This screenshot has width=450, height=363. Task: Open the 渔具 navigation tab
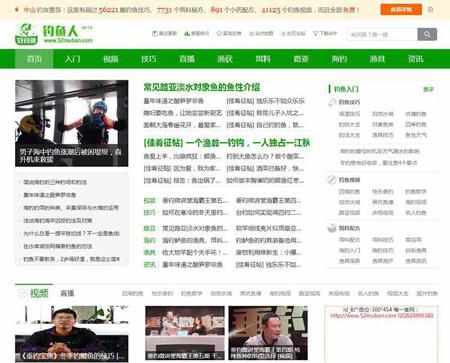(377, 59)
